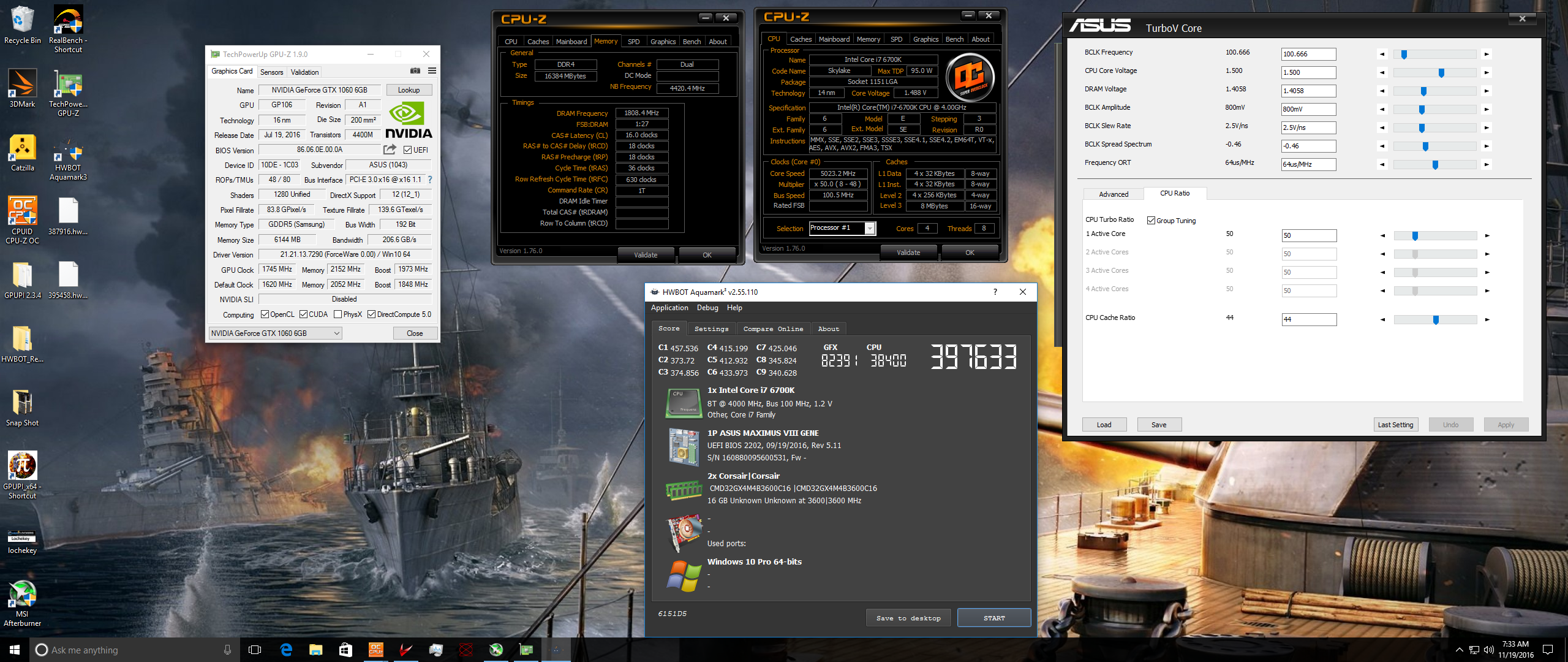This screenshot has height=662, width=1568.
Task: Open Settings tab in HWBOT Aquamark
Action: [x=711, y=329]
